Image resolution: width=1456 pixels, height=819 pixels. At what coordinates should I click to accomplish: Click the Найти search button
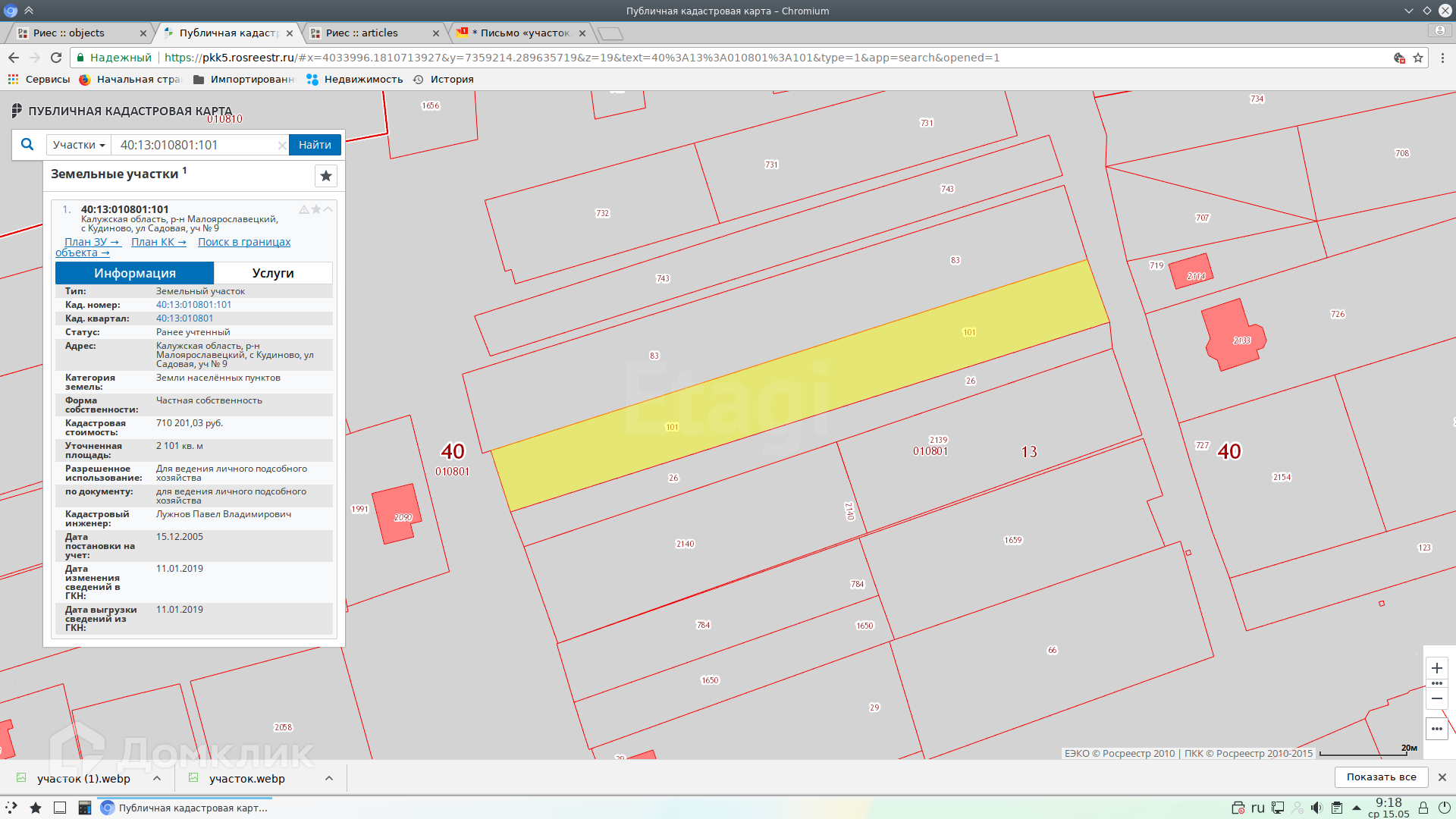coord(315,145)
